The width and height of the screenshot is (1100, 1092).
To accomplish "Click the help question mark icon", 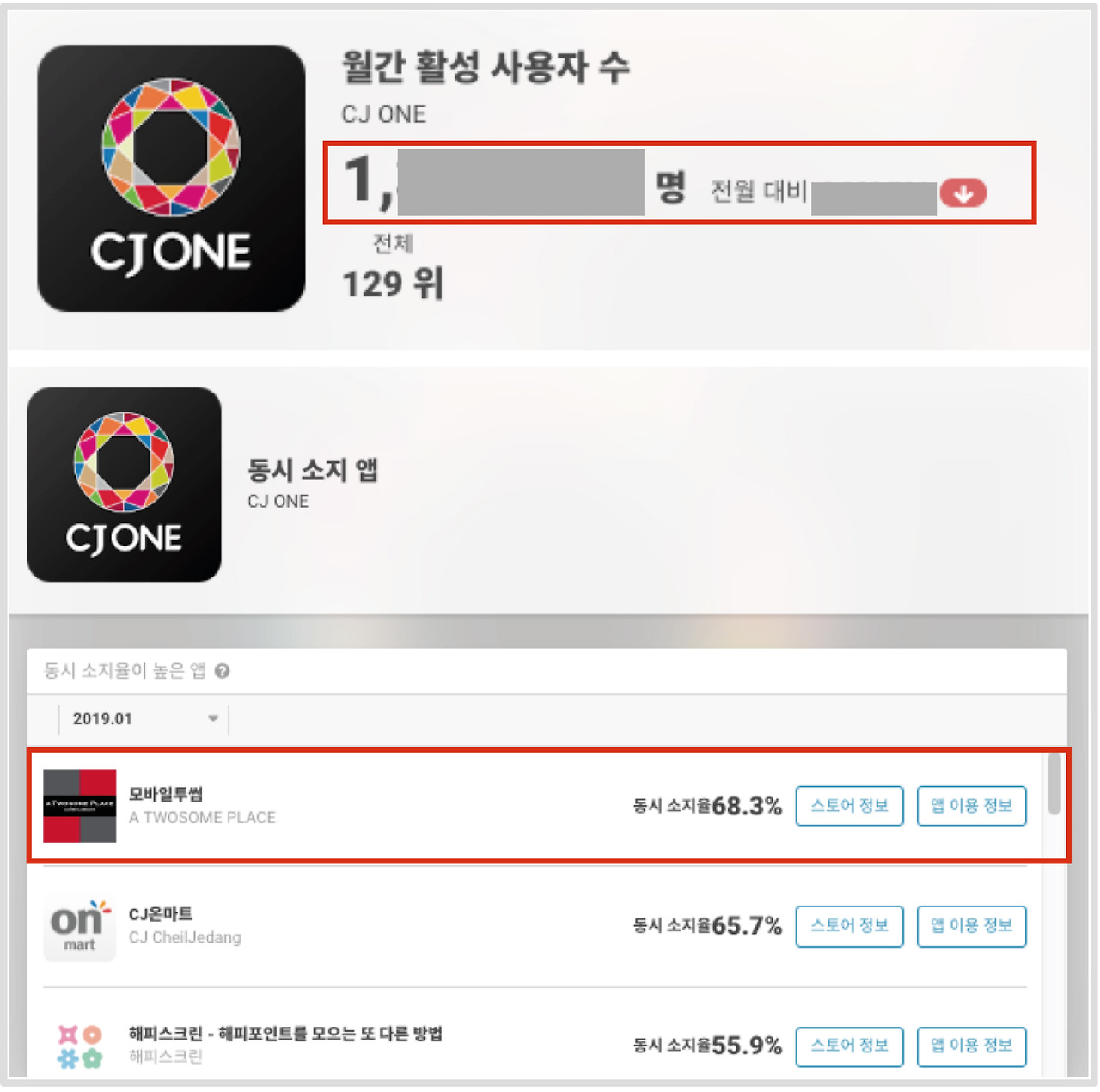I will [222, 671].
